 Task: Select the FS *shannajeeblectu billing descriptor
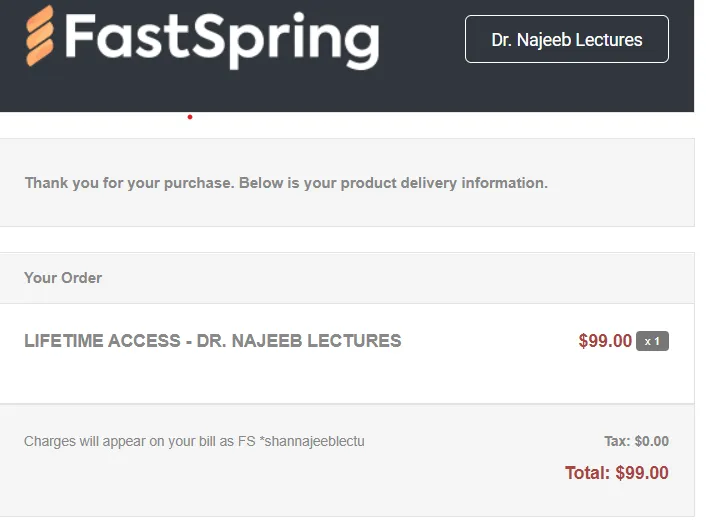(301, 441)
